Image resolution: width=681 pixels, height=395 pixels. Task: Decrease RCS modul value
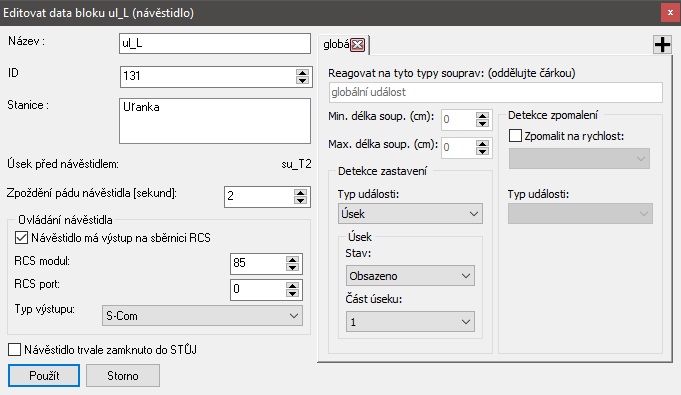pos(292,267)
